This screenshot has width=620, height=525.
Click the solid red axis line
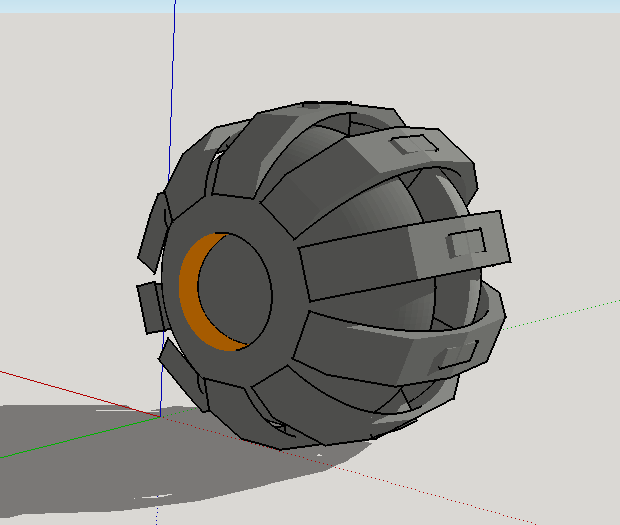[x=79, y=393]
